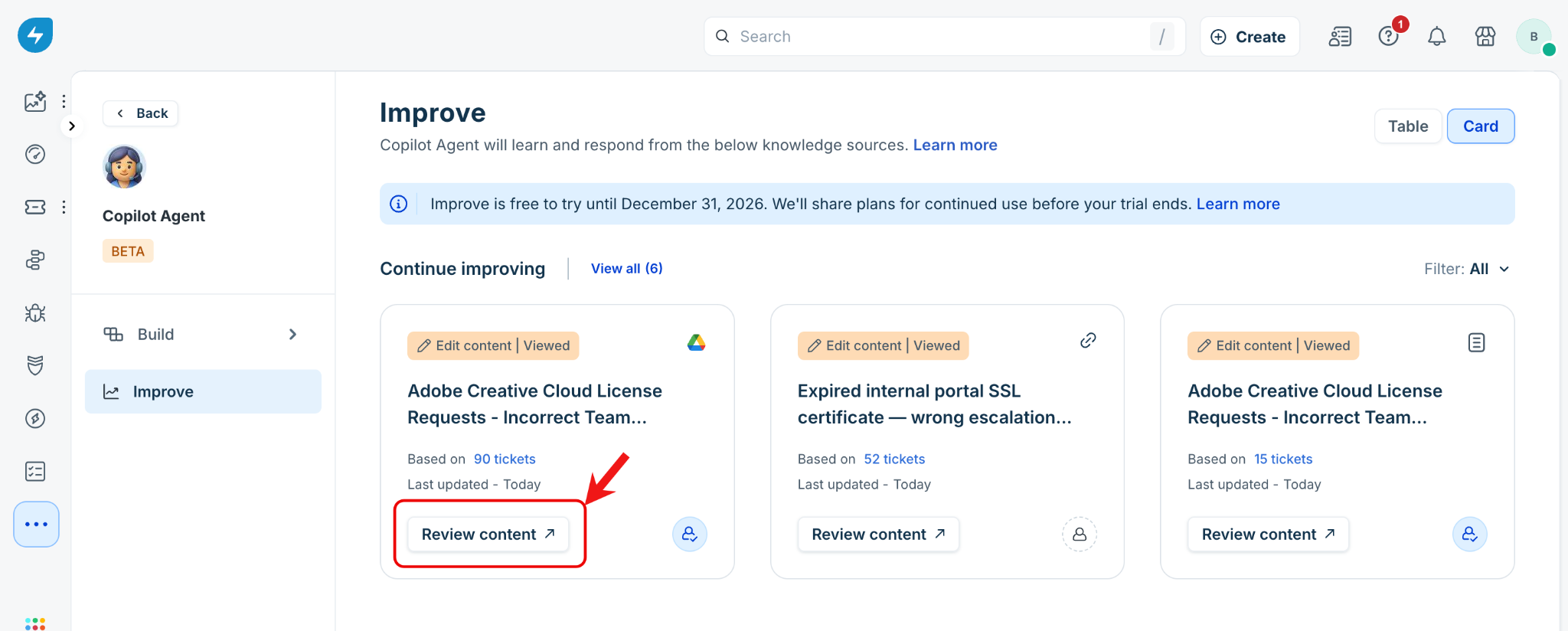Click the Create button
1568x631 pixels.
[1249, 37]
